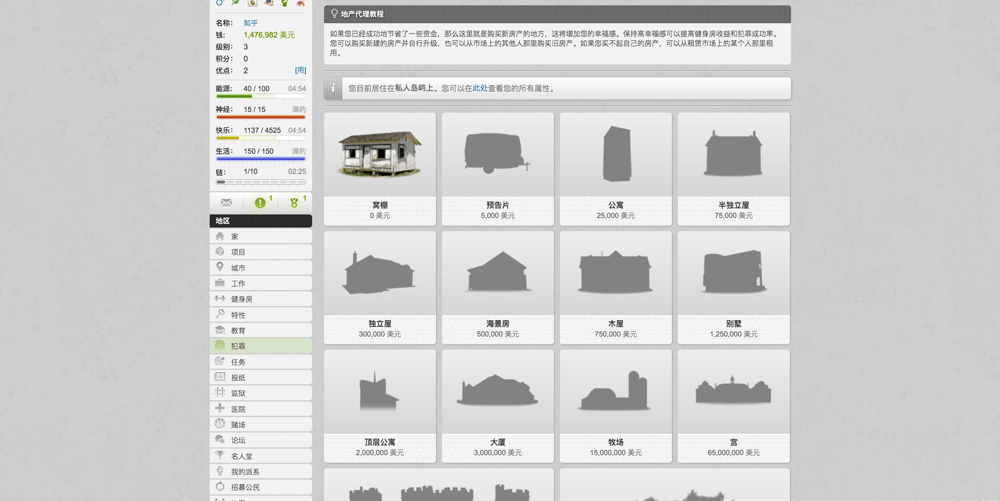Image resolution: width=1000 pixels, height=501 pixels.
Task: Click the lightbulb icon in tutorial header
Action: tap(334, 13)
